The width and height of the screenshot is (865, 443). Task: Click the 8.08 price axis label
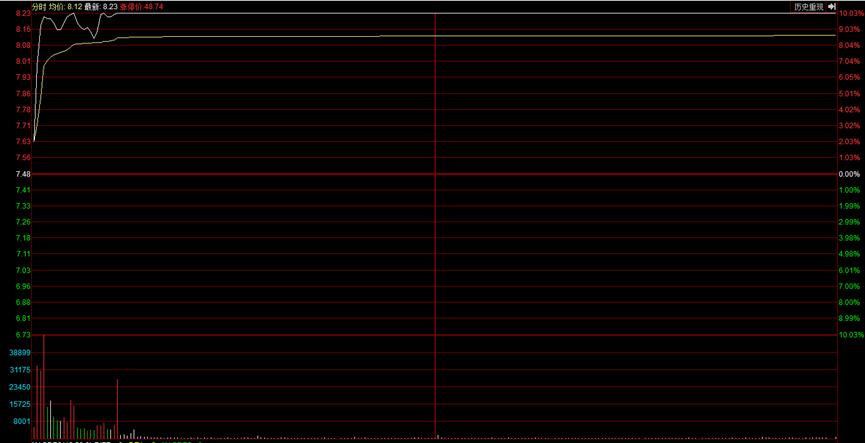click(x=23, y=45)
